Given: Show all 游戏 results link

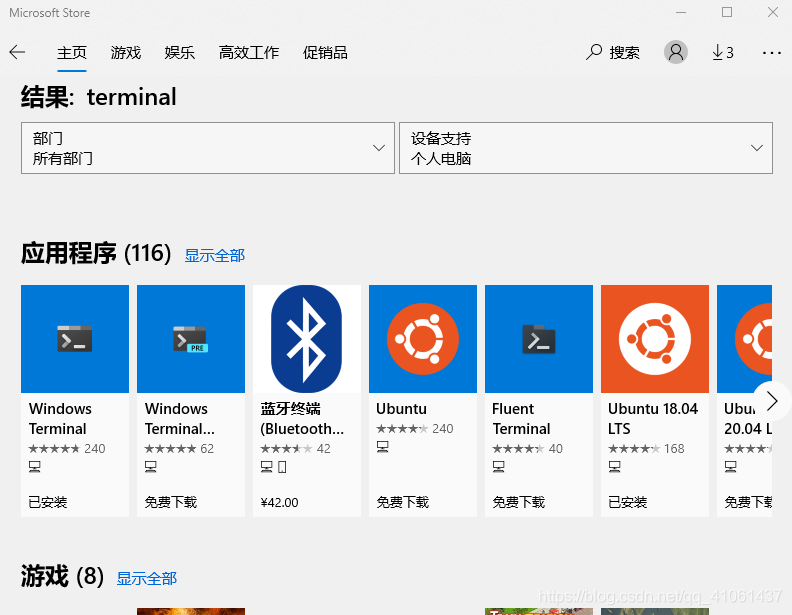Looking at the screenshot, I should (146, 578).
